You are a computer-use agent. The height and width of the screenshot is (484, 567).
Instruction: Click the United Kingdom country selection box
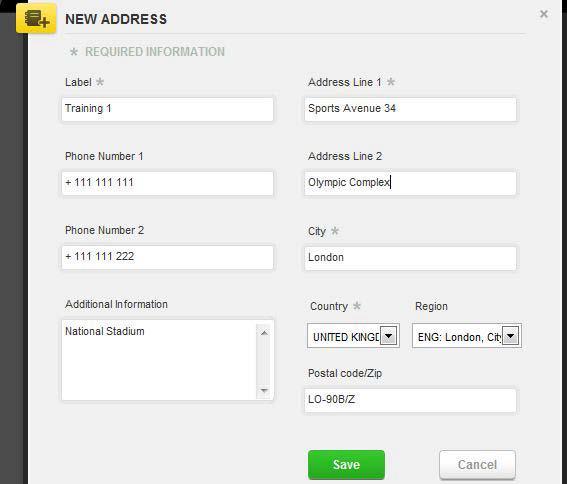tap(353, 336)
